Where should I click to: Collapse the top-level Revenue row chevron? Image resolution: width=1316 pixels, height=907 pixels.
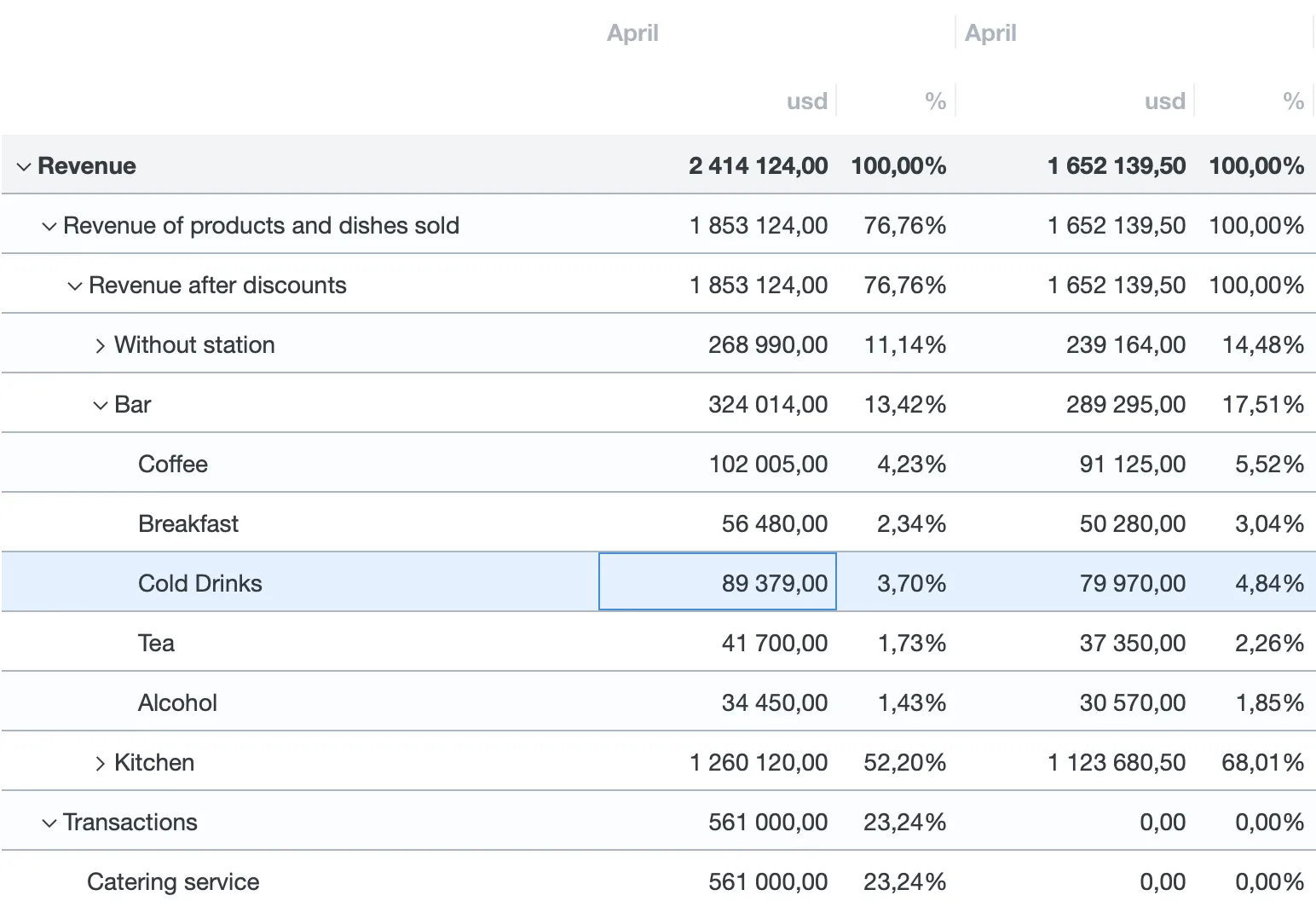(24, 166)
